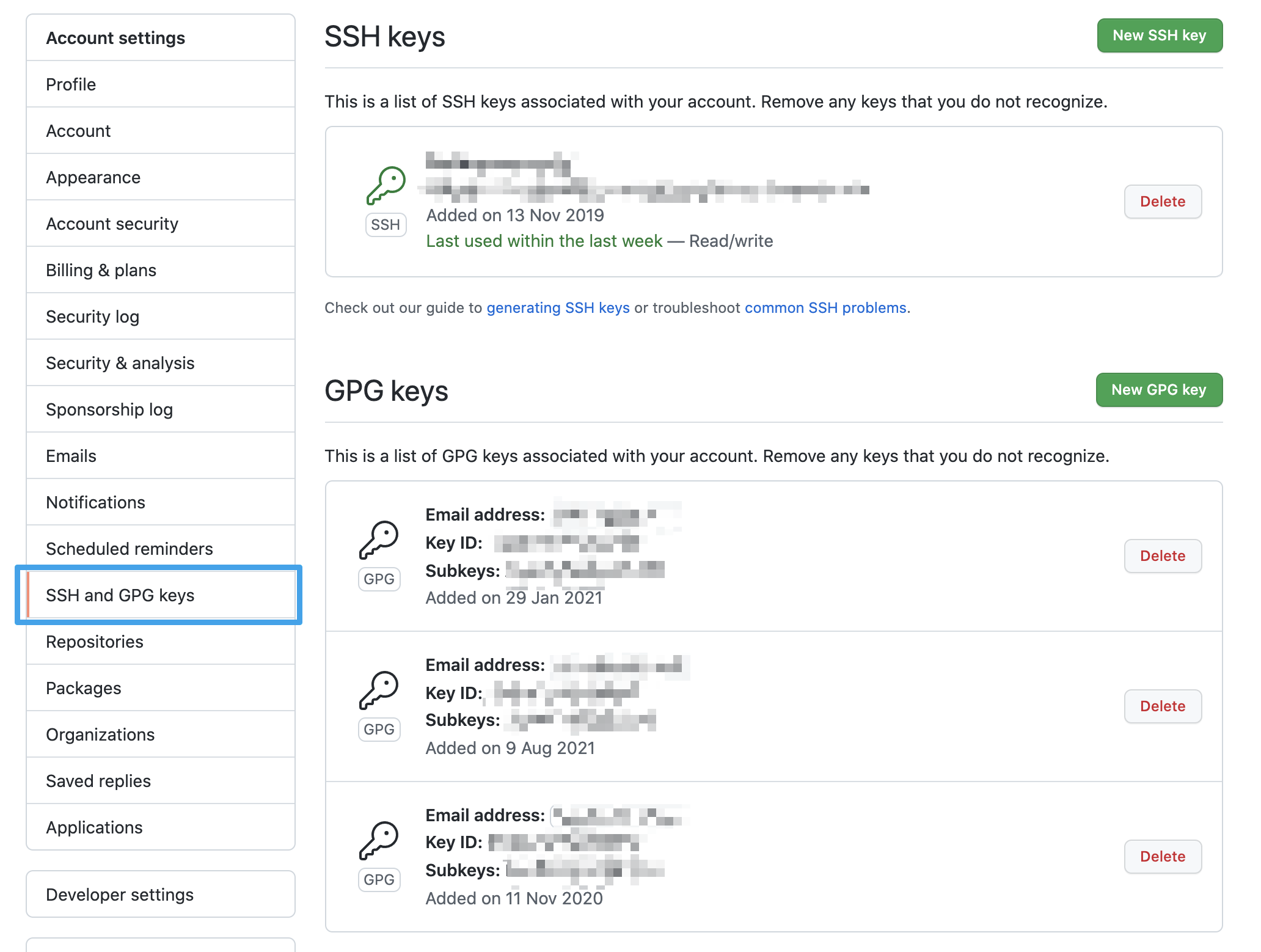Delete GPG key added on 11 Nov 2020
Image resolution: width=1261 pixels, height=952 pixels.
(x=1162, y=857)
